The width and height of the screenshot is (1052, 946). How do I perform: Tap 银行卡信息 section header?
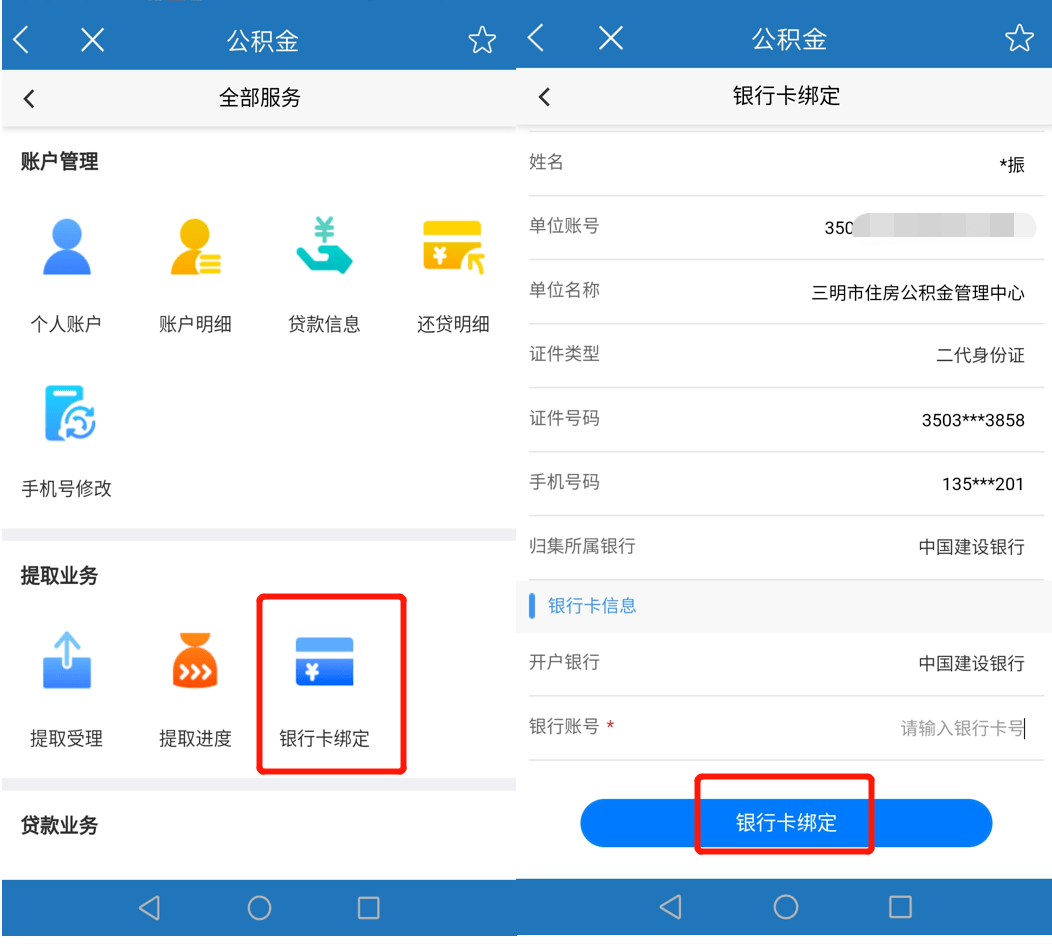[592, 606]
